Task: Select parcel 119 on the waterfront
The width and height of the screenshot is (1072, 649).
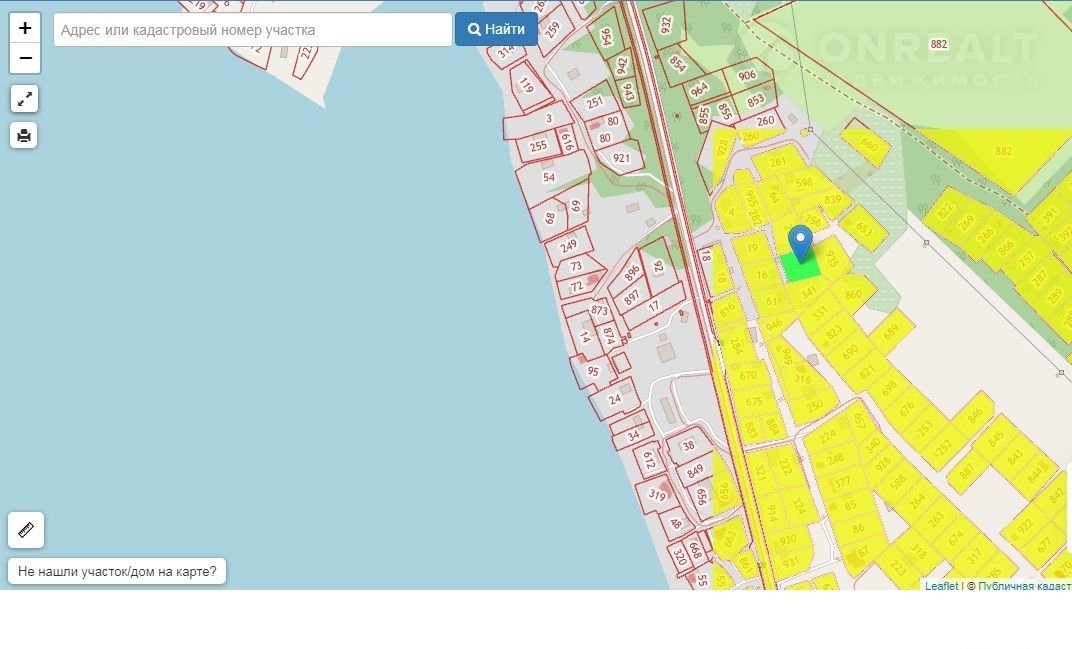Action: pyautogui.click(x=526, y=87)
